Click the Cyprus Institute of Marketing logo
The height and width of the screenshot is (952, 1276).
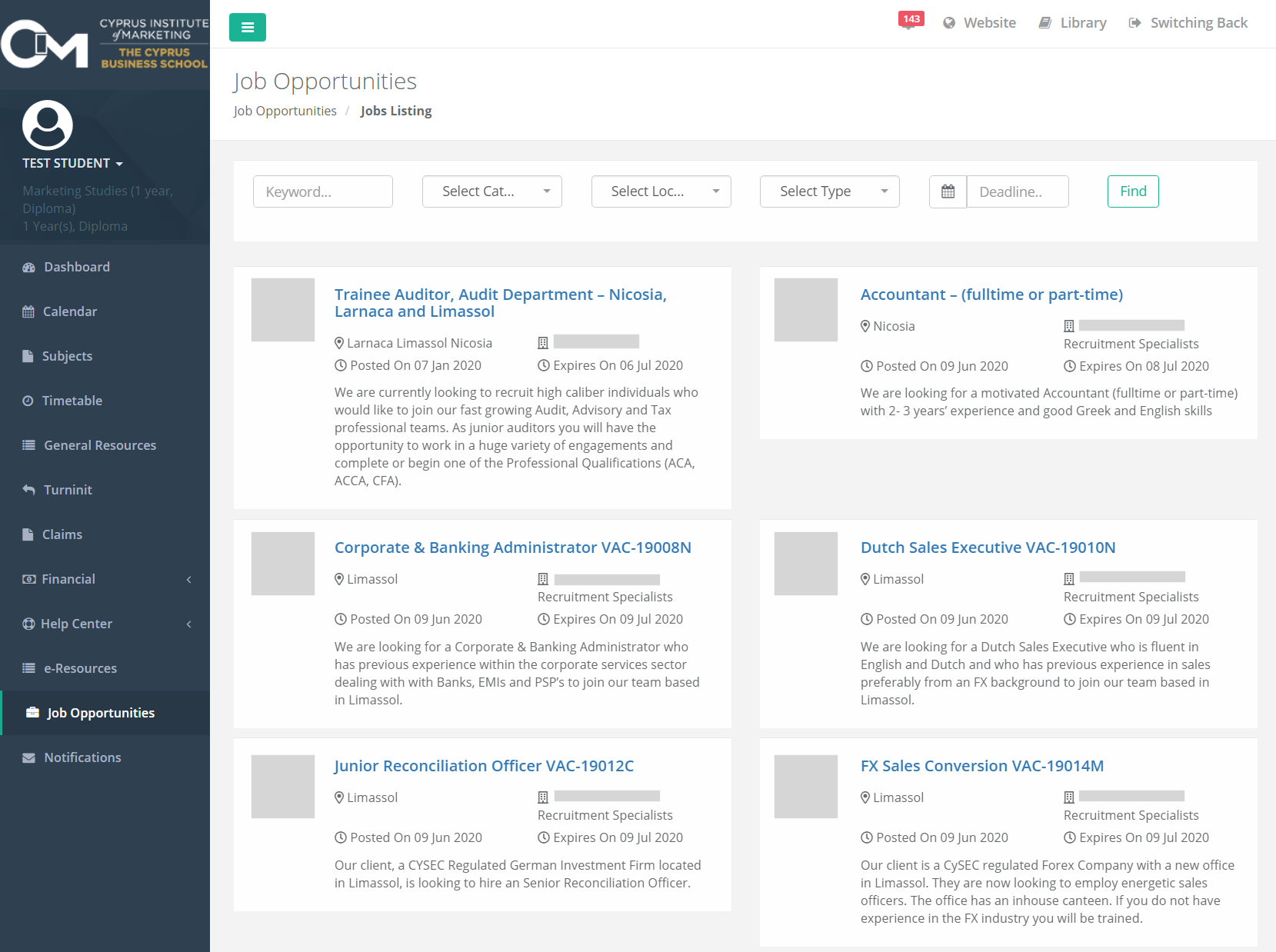pos(105,44)
